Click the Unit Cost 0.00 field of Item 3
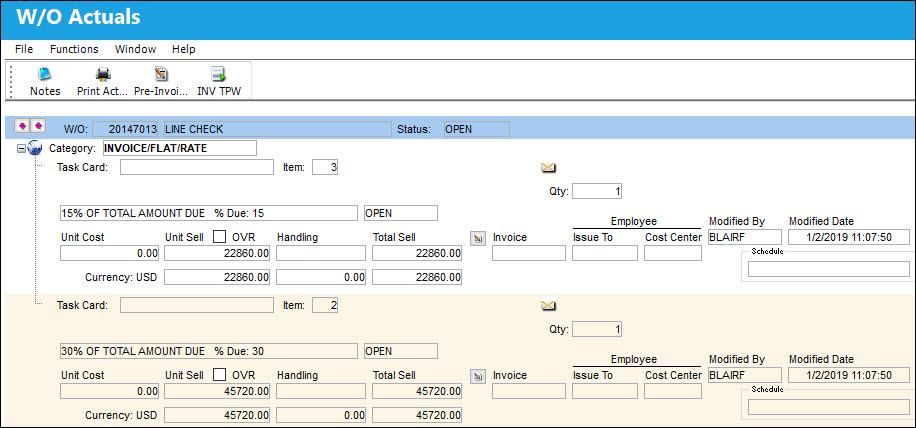916x428 pixels. [x=110, y=253]
